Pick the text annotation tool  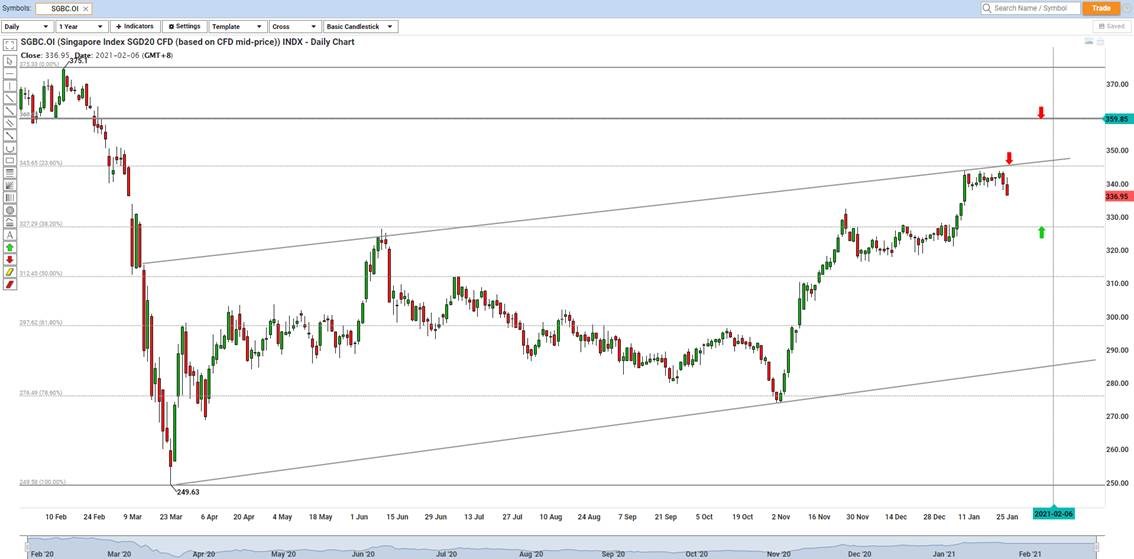[9, 234]
